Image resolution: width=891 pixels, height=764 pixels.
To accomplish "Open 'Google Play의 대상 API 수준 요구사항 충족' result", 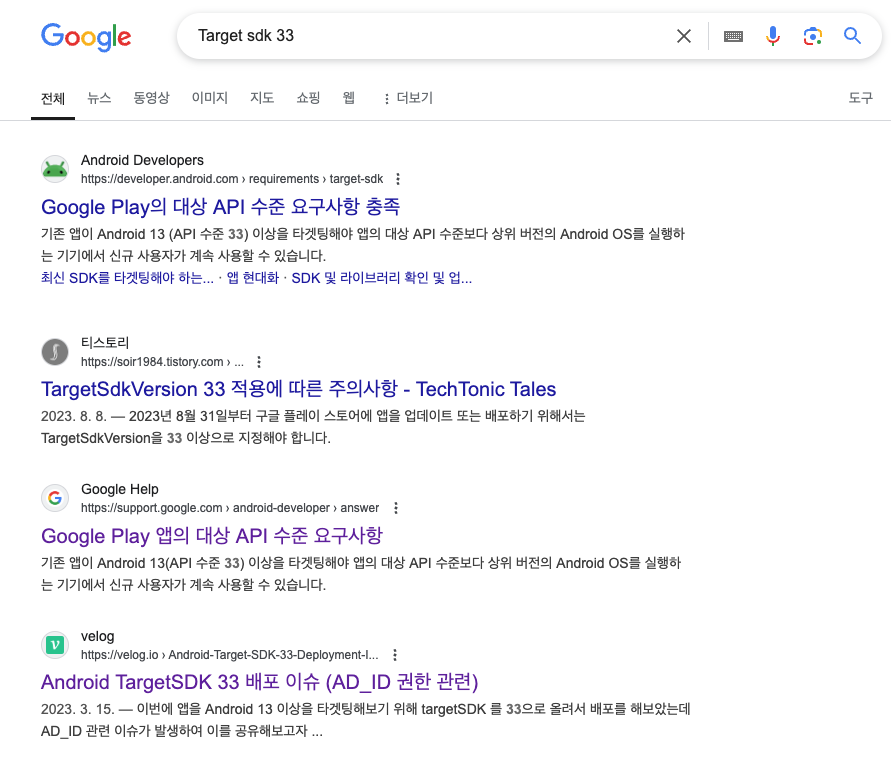I will click(x=220, y=206).
